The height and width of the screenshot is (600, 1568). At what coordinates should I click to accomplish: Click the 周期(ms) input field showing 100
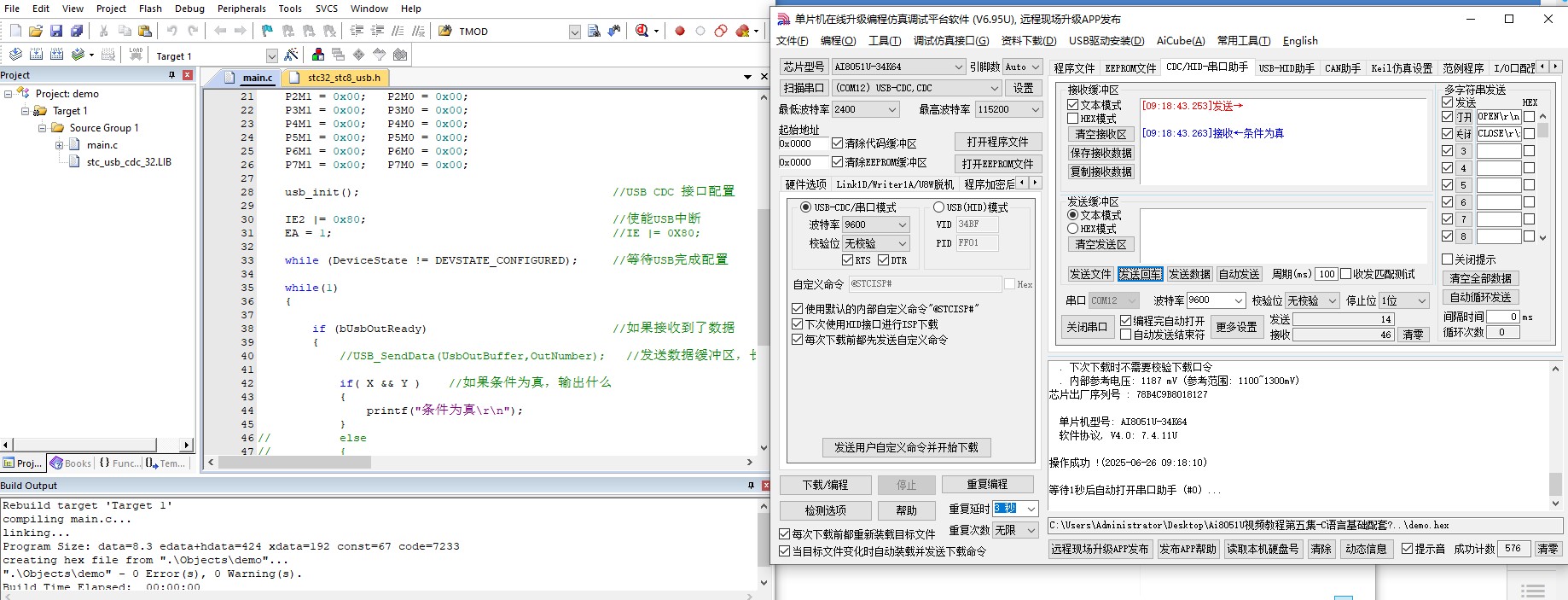pyautogui.click(x=1326, y=274)
